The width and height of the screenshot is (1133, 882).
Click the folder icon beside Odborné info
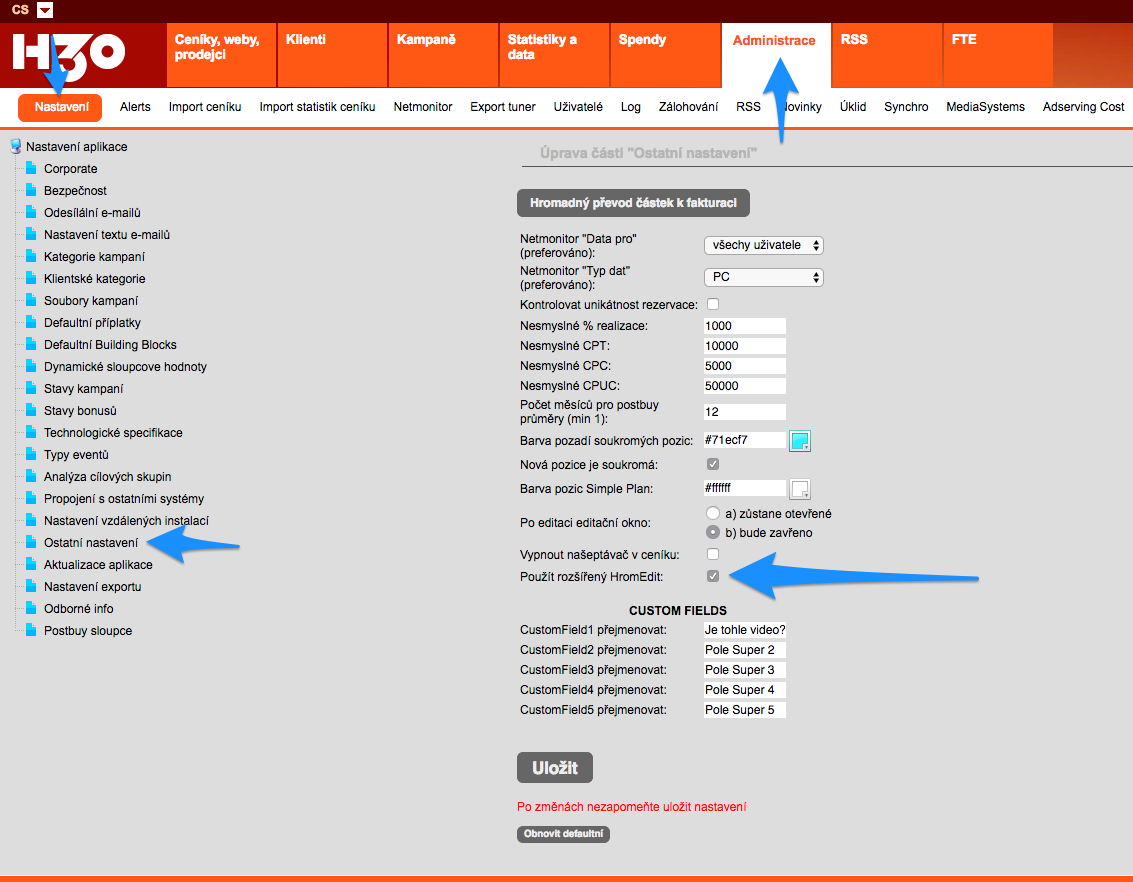pos(31,609)
